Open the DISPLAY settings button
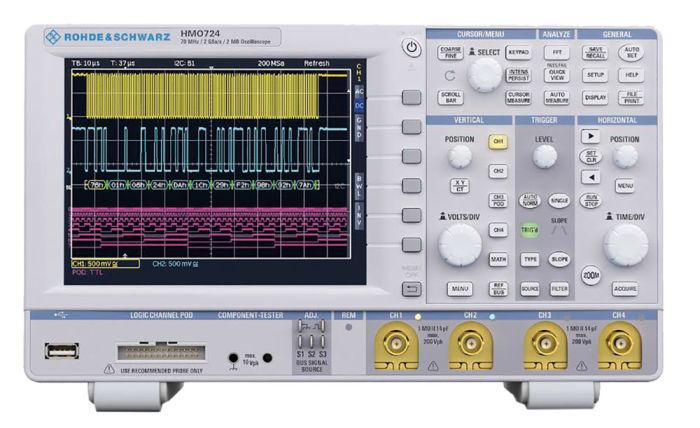Screen dimensions: 700x428 [595, 97]
